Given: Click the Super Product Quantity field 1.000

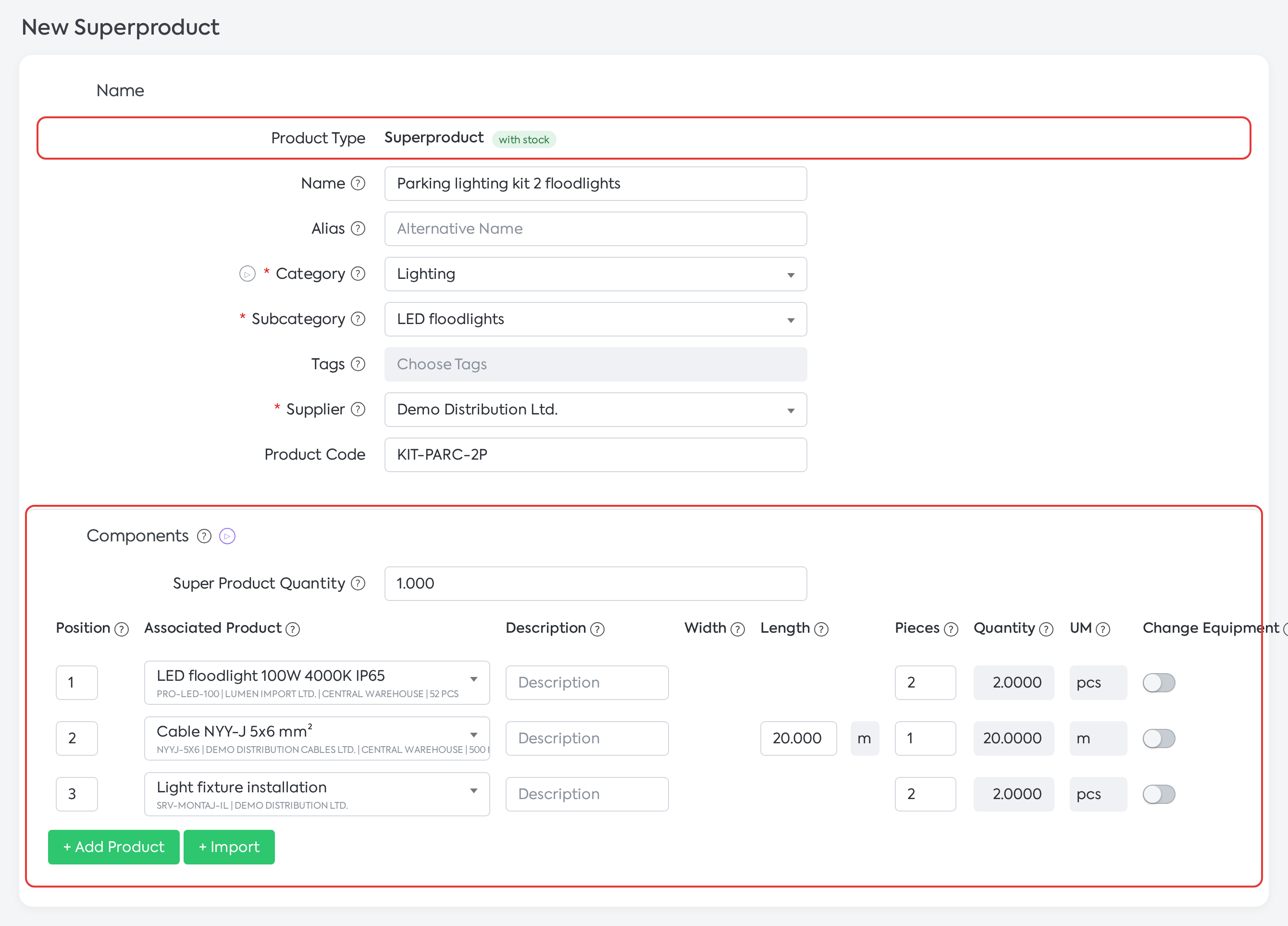Looking at the screenshot, I should click(x=596, y=583).
